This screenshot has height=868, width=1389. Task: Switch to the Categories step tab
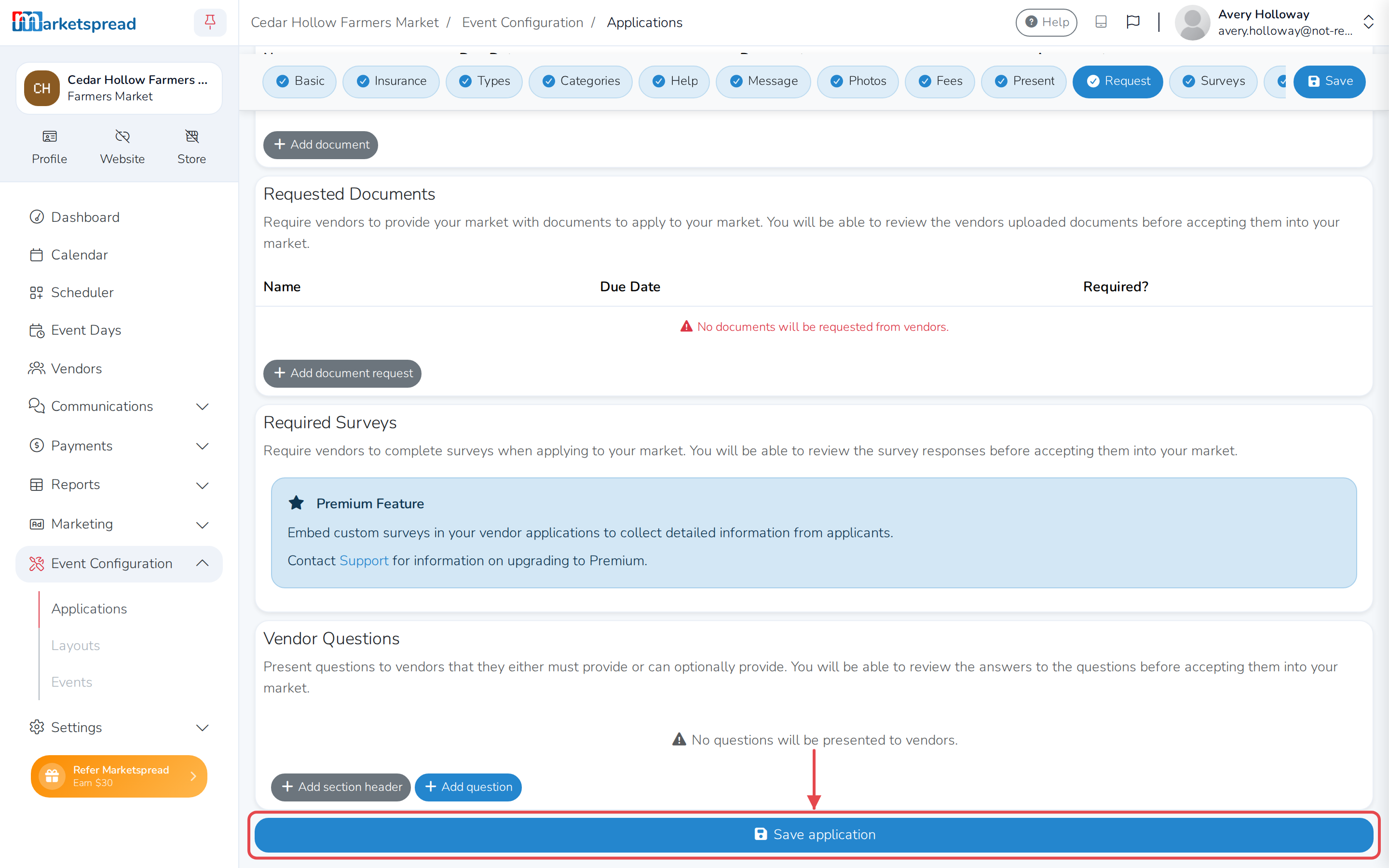[x=581, y=81]
